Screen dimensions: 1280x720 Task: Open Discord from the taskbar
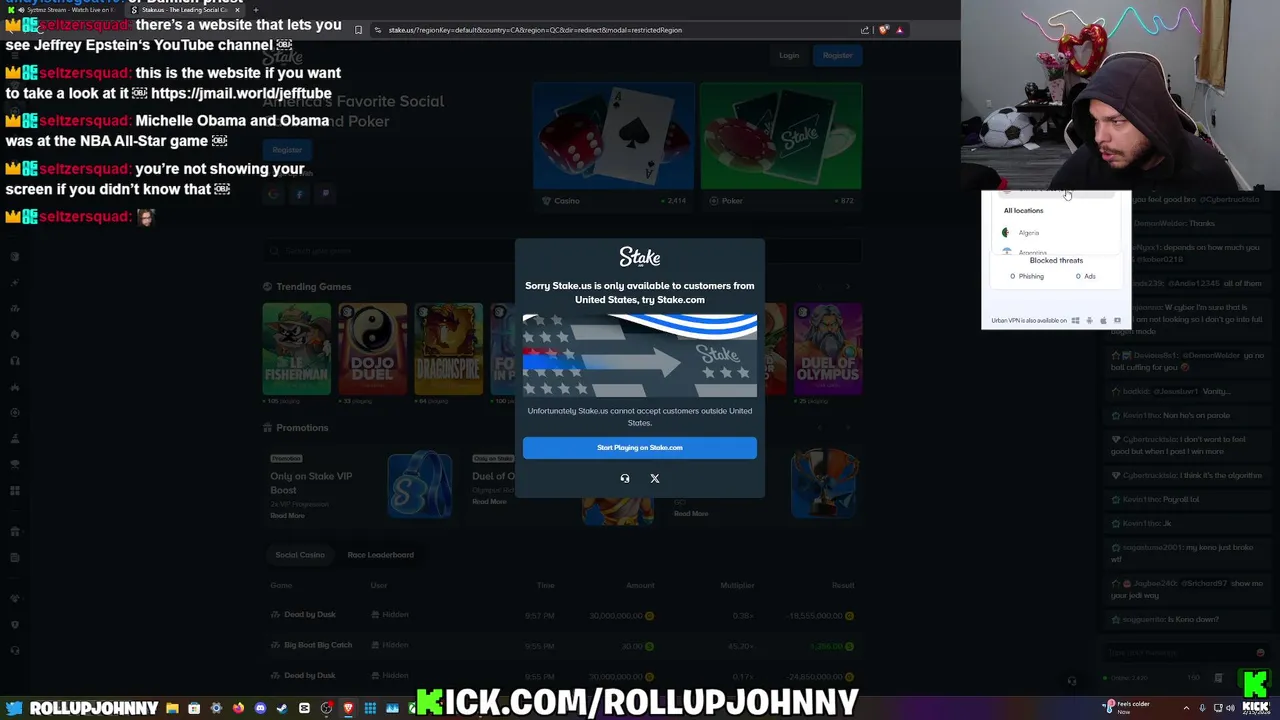[x=260, y=708]
